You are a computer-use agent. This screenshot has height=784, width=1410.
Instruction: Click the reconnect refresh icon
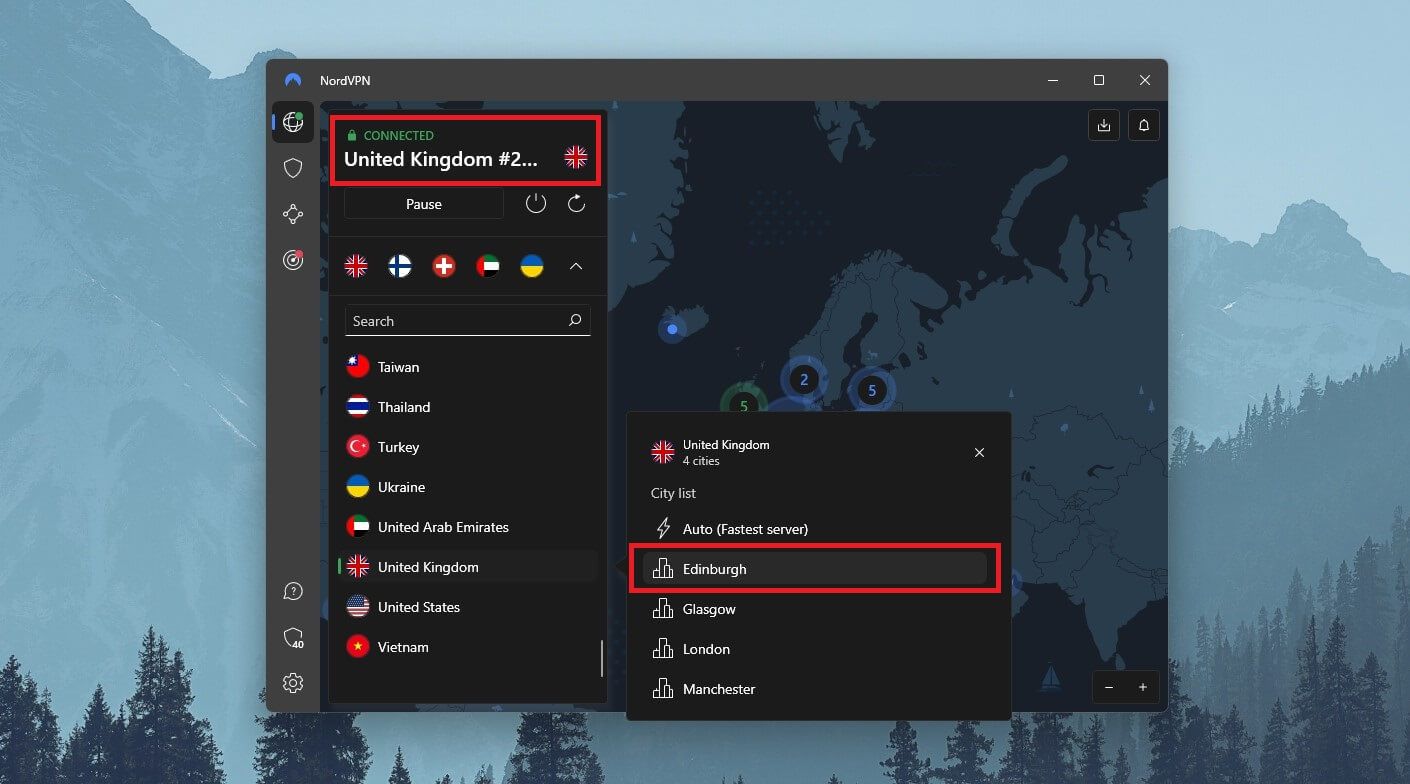coord(576,204)
